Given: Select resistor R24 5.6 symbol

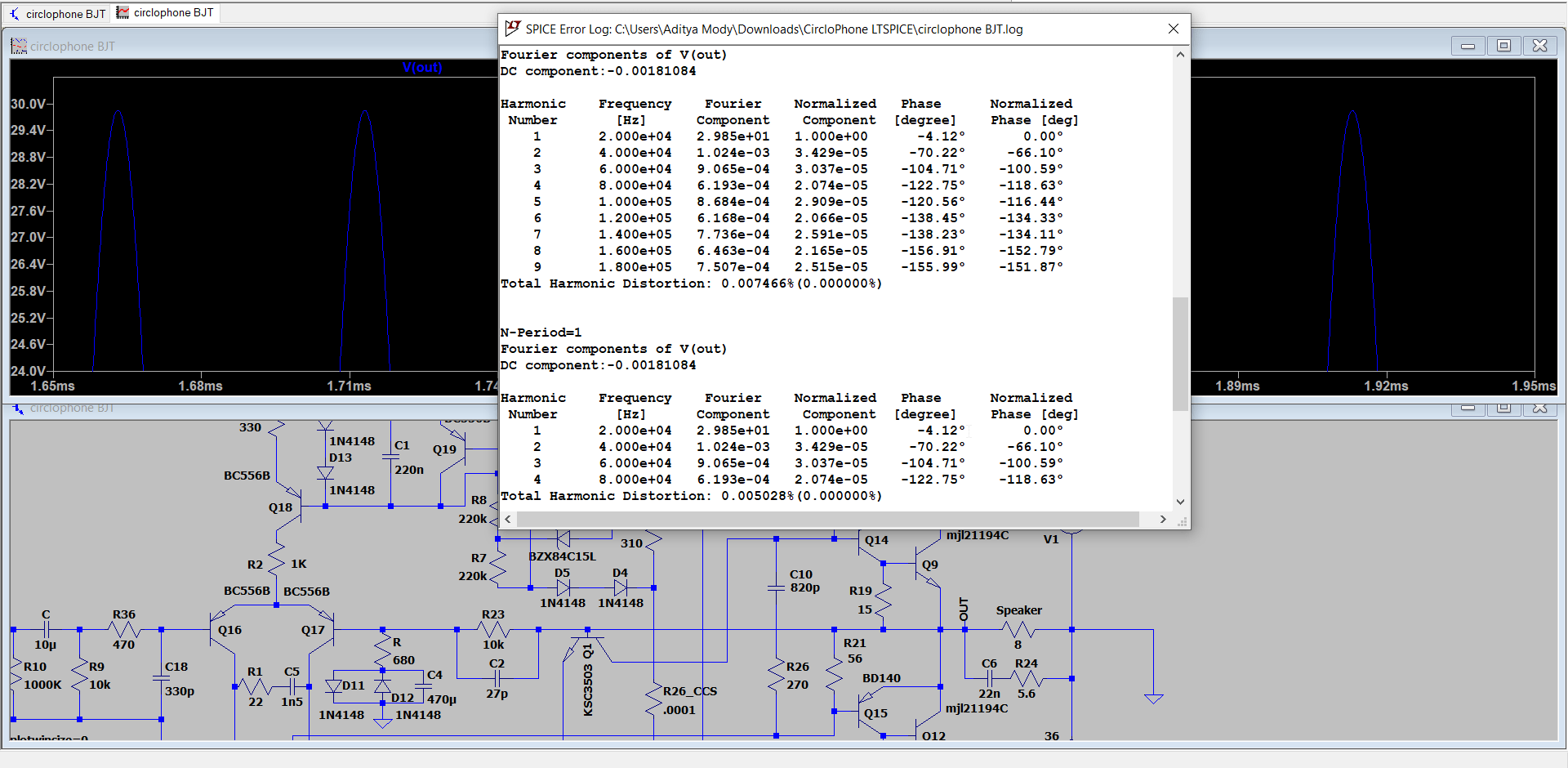Looking at the screenshot, I should coord(1027,678).
